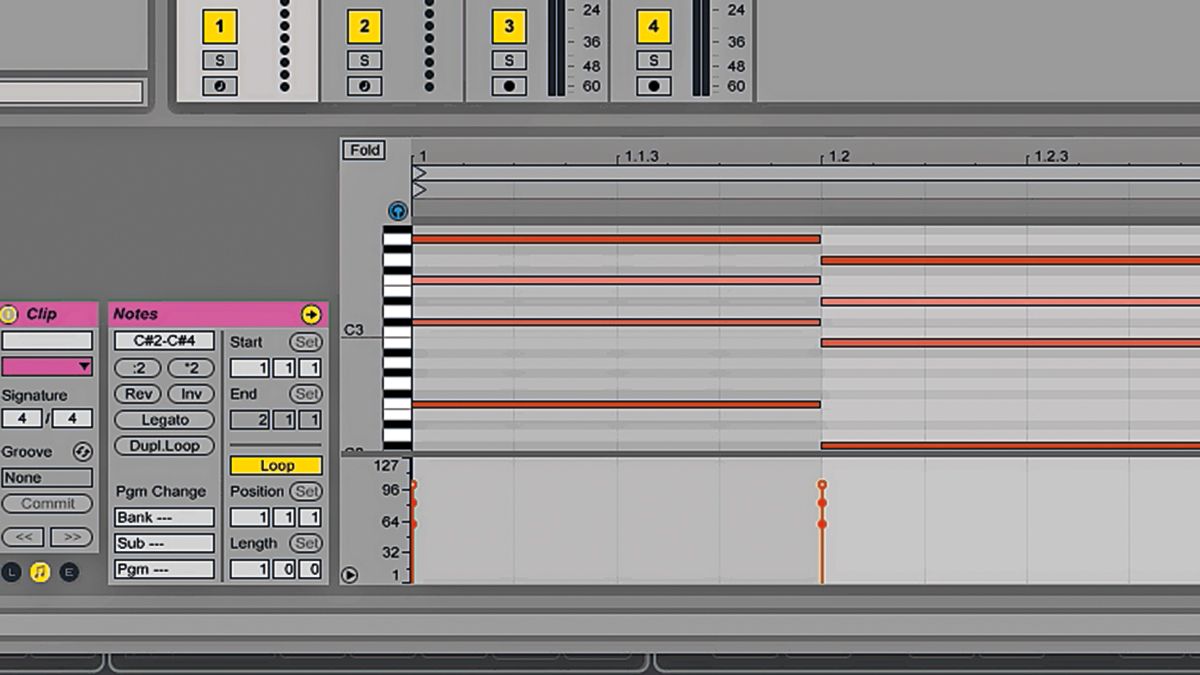Toggle clip activation in the Clip header
Screen dimensions: 1200x675
10,314
